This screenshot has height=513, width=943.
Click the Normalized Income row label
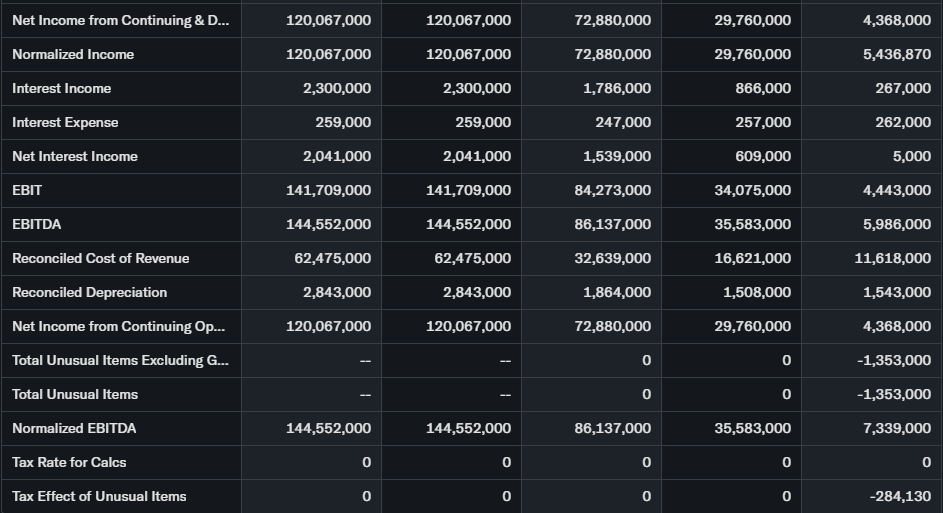73,54
